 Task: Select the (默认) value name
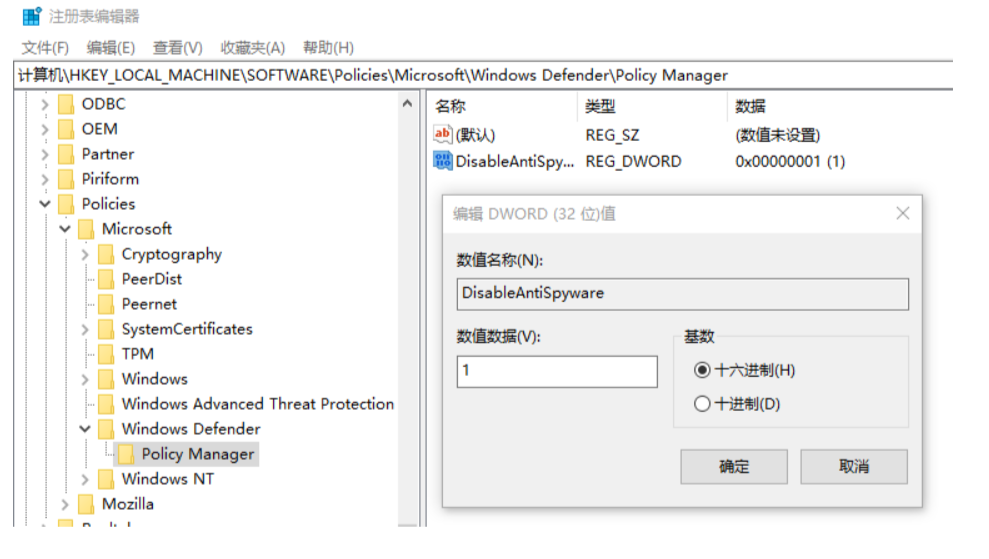coord(475,135)
